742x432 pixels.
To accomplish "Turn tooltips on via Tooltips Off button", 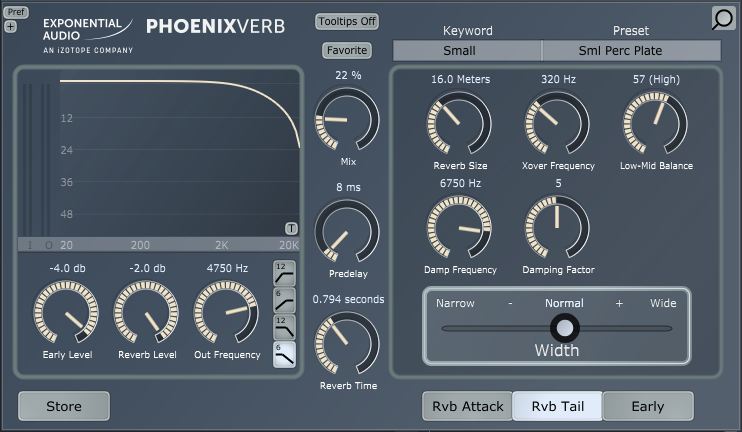I will point(347,21).
